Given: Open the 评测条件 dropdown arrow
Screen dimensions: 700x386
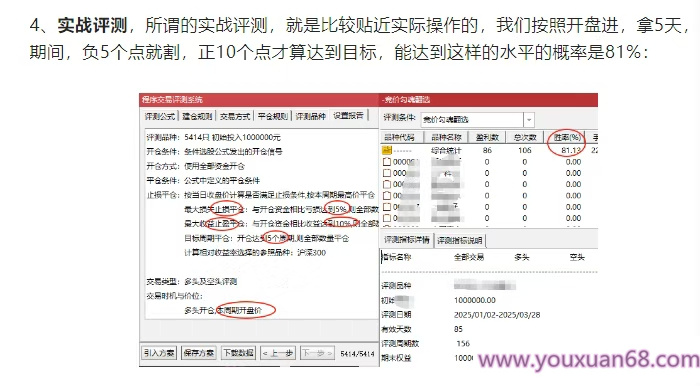Looking at the screenshot, I should [x=529, y=120].
